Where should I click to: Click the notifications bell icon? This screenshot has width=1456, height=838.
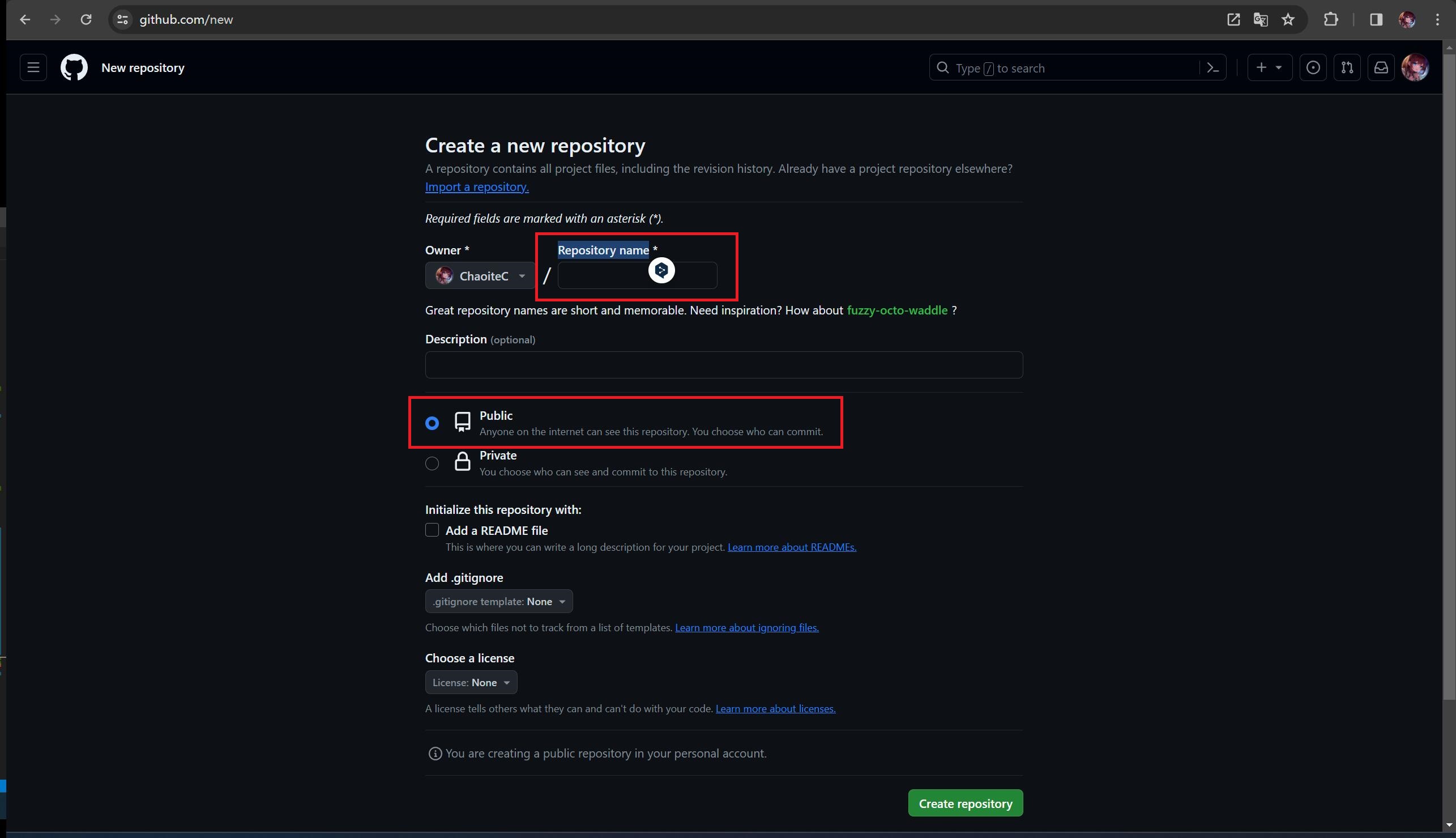pyautogui.click(x=1381, y=68)
